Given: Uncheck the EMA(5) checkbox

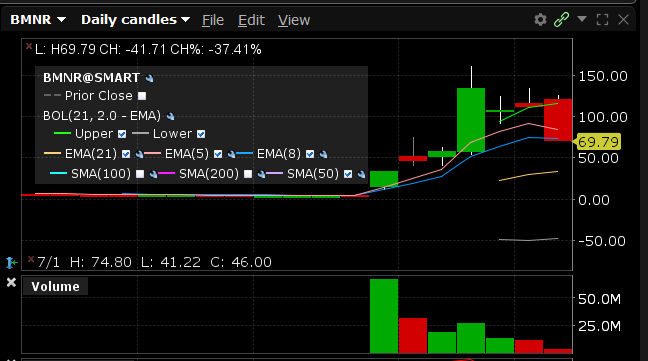Looking at the screenshot, I should point(218,154).
